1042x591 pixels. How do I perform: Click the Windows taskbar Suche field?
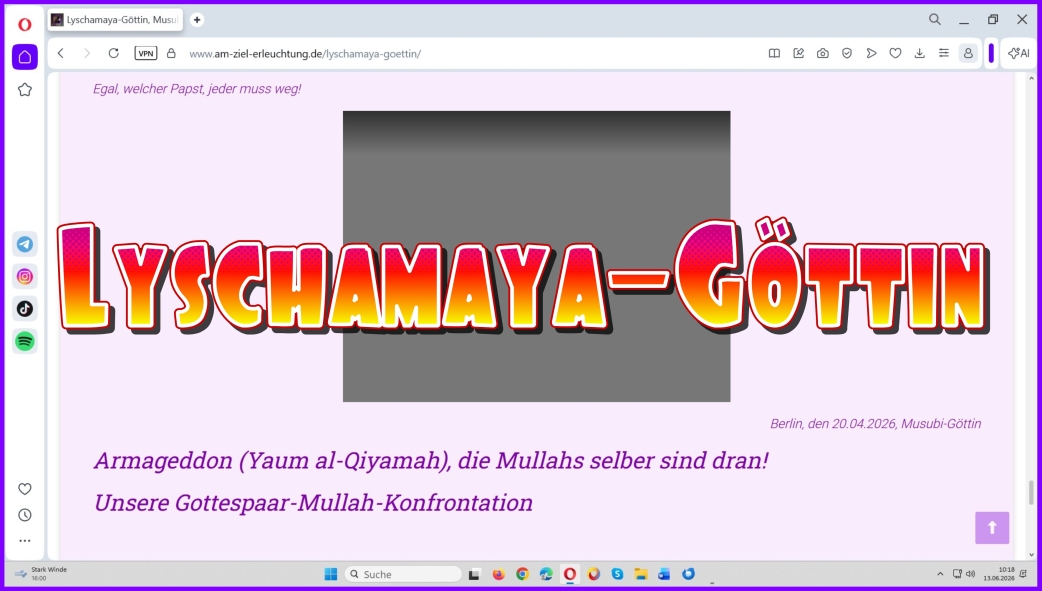[403, 574]
